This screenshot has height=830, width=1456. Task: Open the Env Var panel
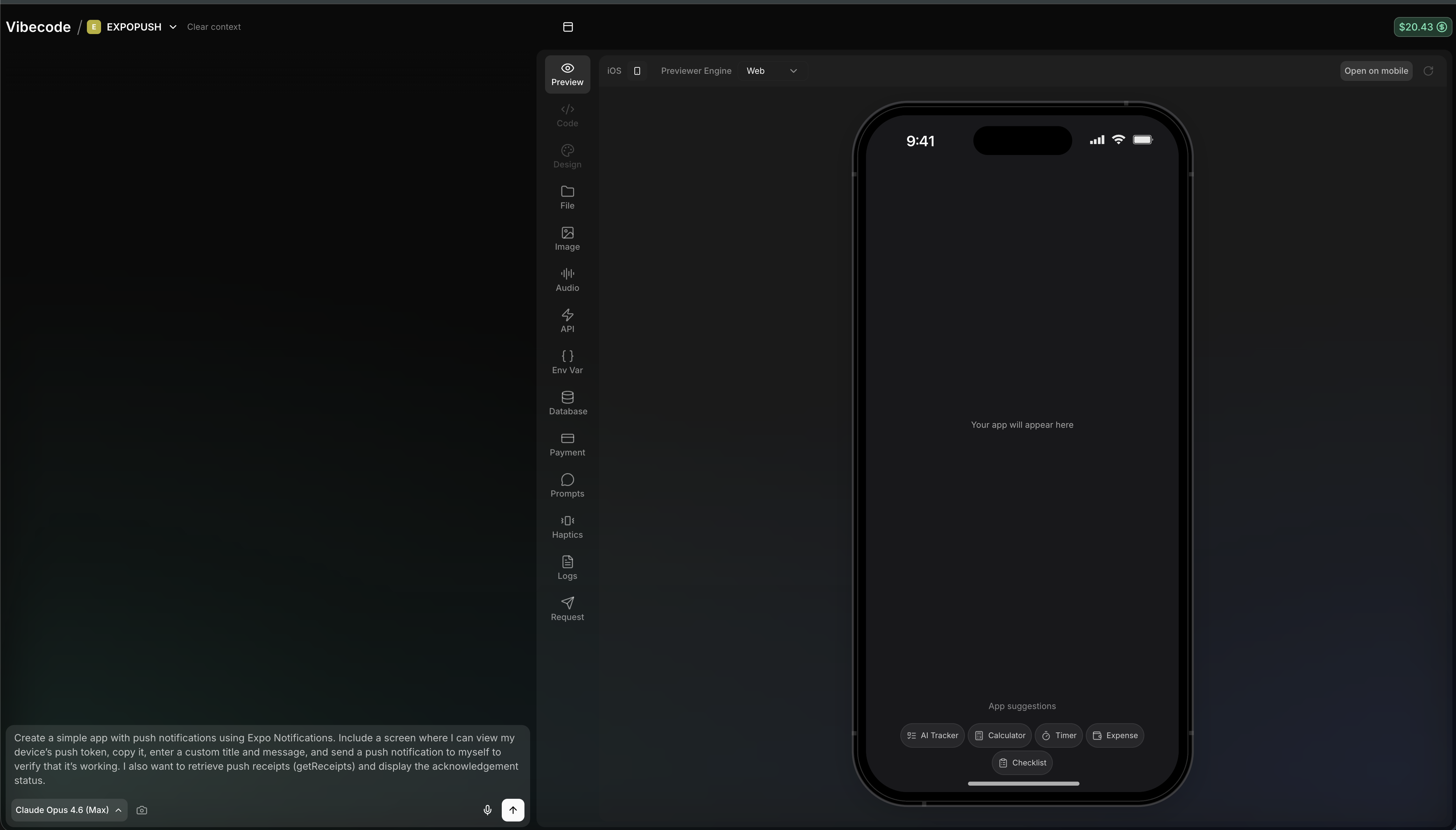[566, 361]
